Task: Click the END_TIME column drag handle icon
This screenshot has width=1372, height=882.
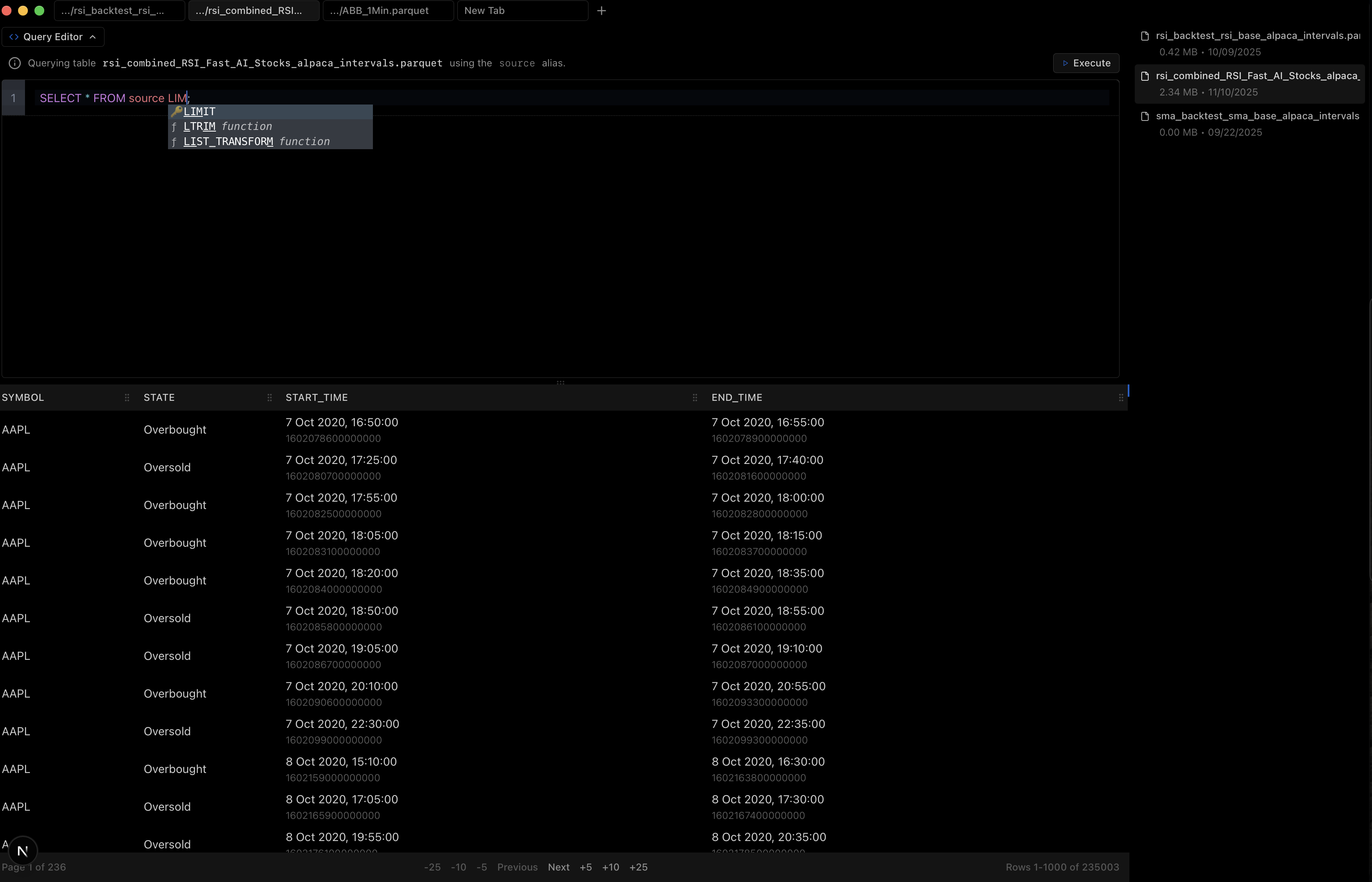Action: point(1121,398)
